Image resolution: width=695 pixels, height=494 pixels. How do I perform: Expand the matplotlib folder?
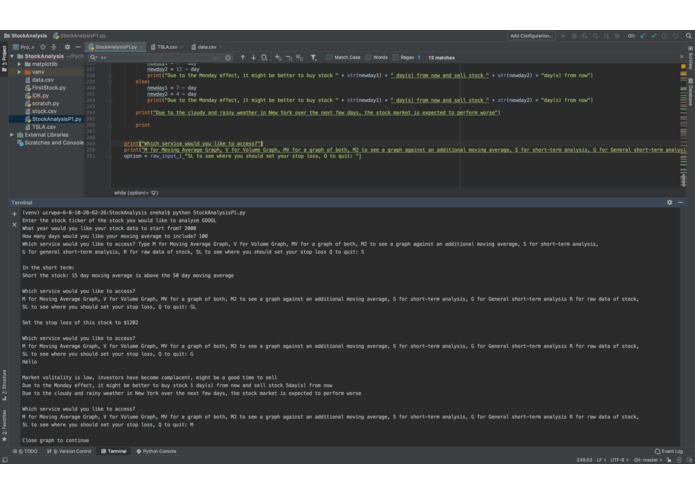[19, 64]
